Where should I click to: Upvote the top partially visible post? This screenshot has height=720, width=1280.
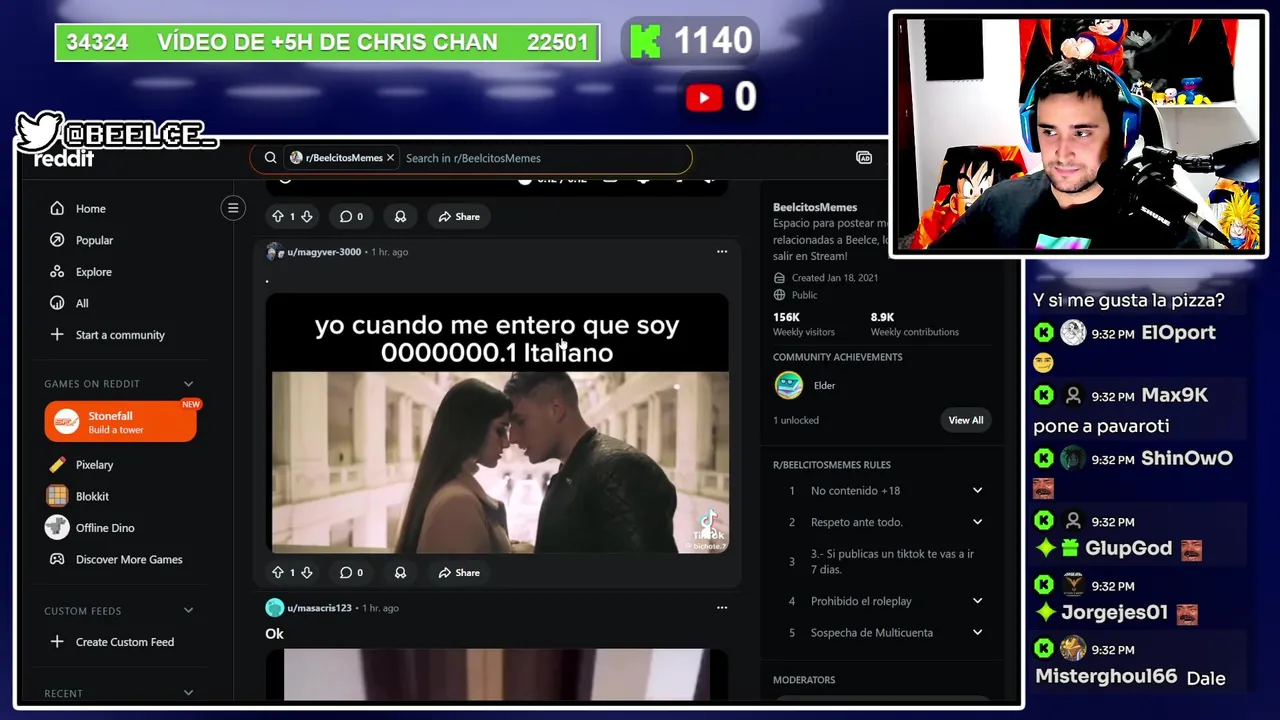pos(278,216)
